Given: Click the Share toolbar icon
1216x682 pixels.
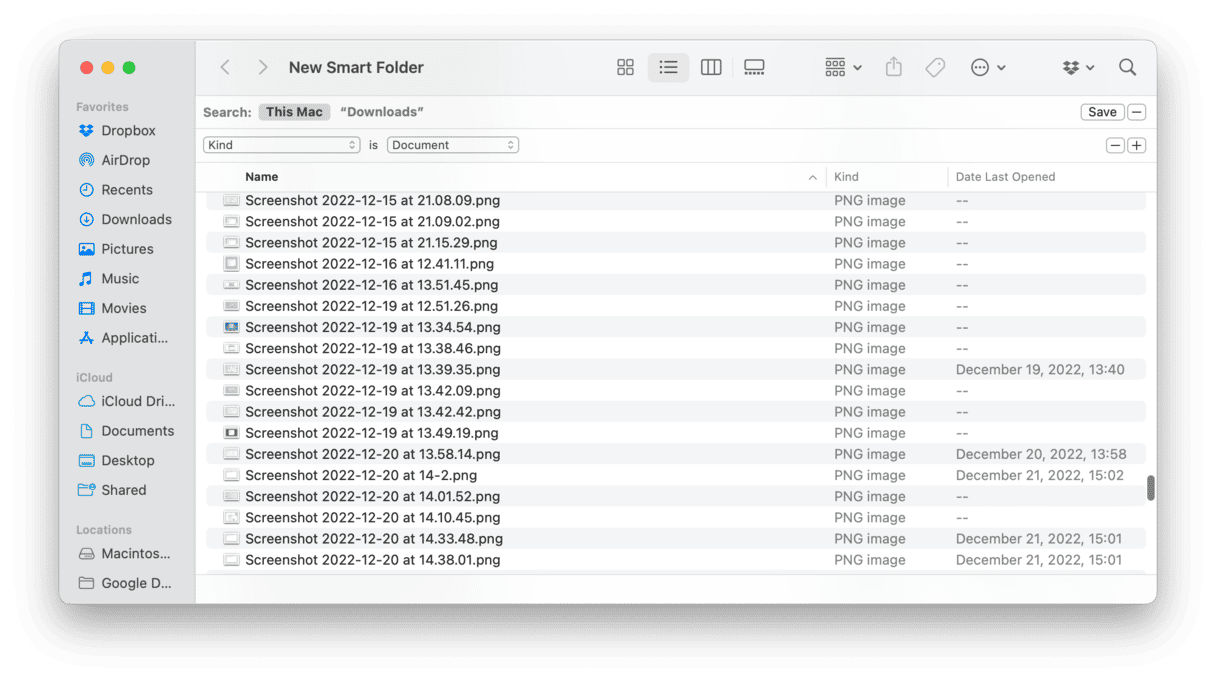Looking at the screenshot, I should (894, 67).
